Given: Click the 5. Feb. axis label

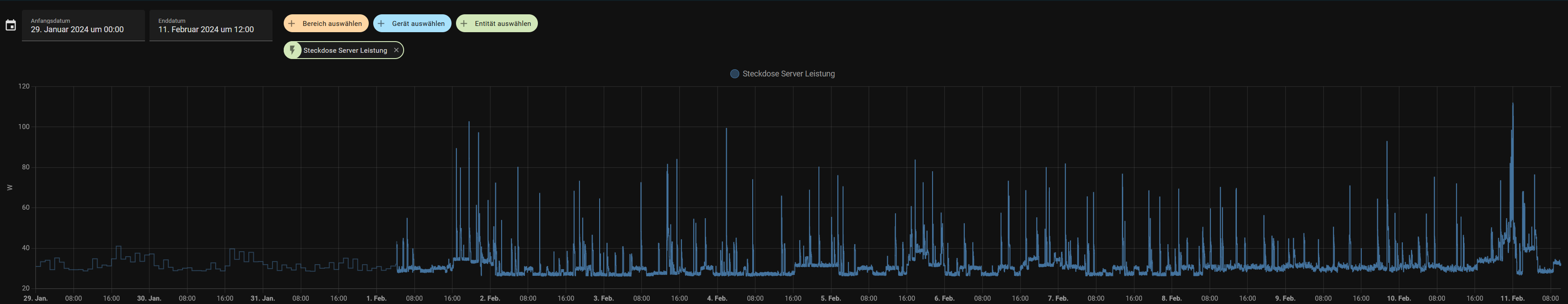Looking at the screenshot, I should (831, 299).
